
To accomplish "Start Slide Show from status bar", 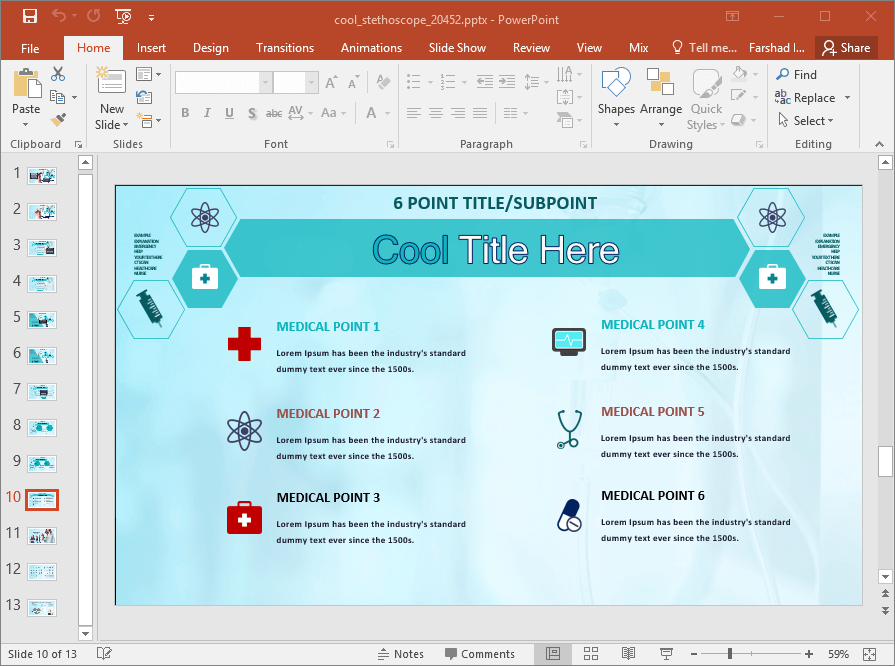I will (x=666, y=654).
